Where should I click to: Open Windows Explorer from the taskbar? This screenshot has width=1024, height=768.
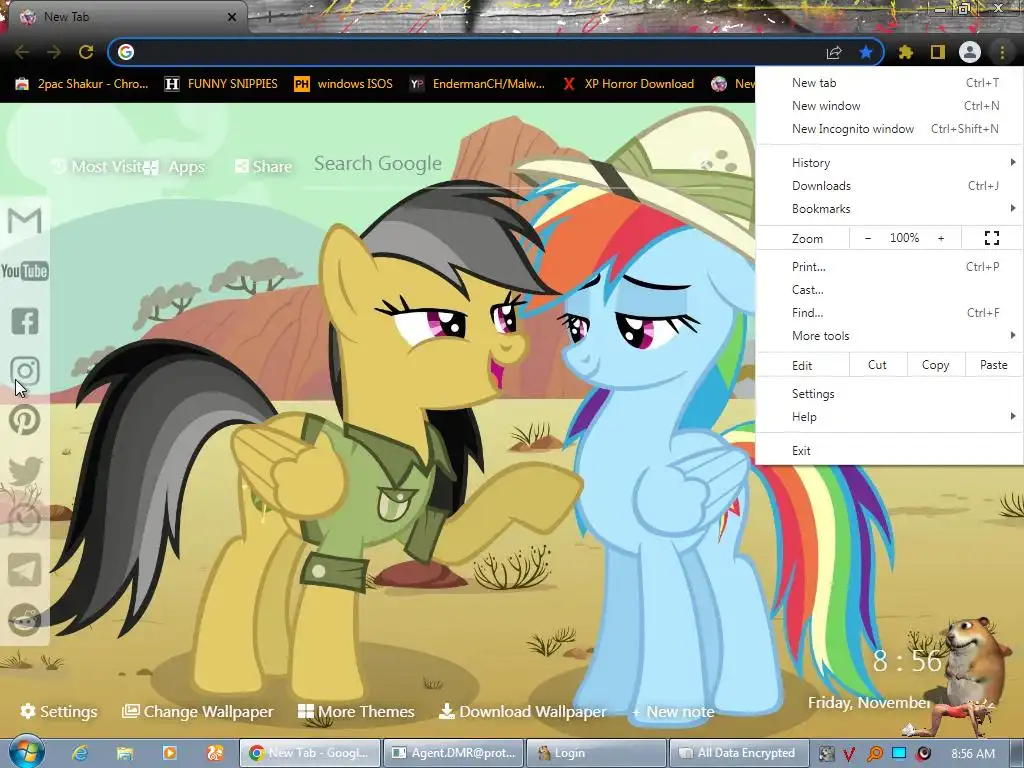(125, 753)
